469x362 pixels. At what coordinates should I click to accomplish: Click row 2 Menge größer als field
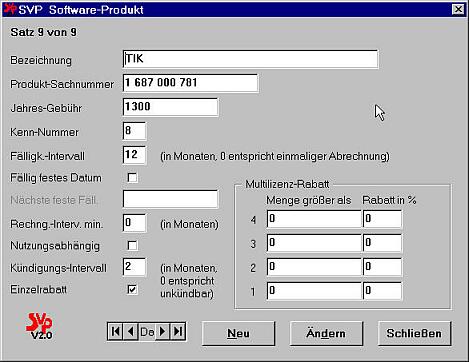pyautogui.click(x=314, y=267)
